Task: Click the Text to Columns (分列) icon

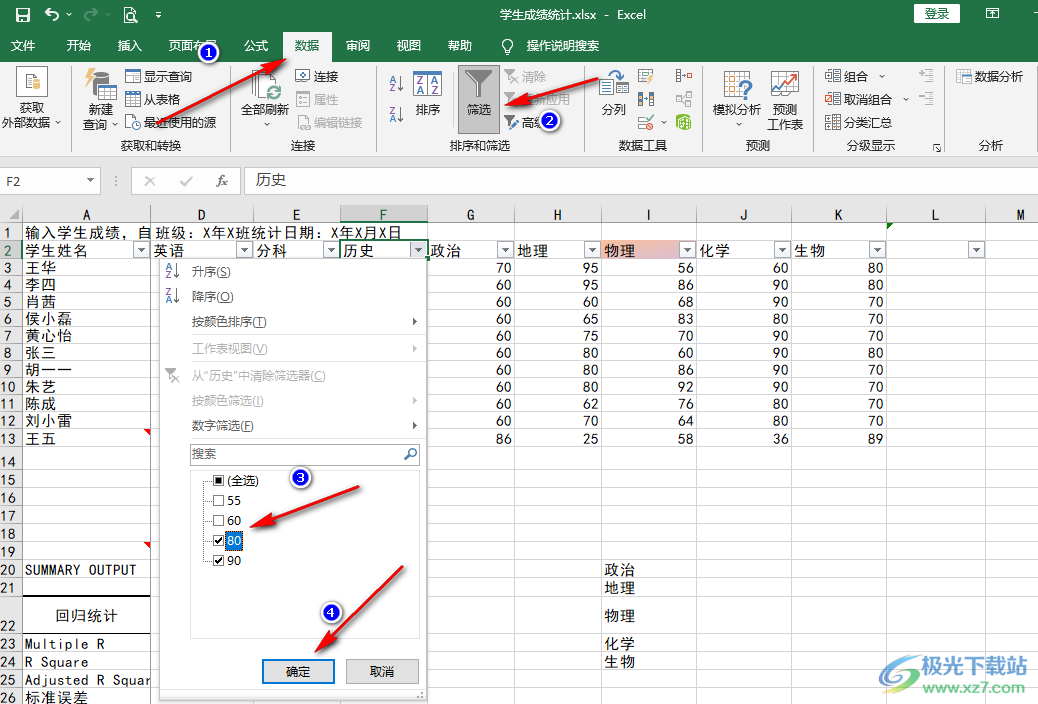Action: (613, 92)
